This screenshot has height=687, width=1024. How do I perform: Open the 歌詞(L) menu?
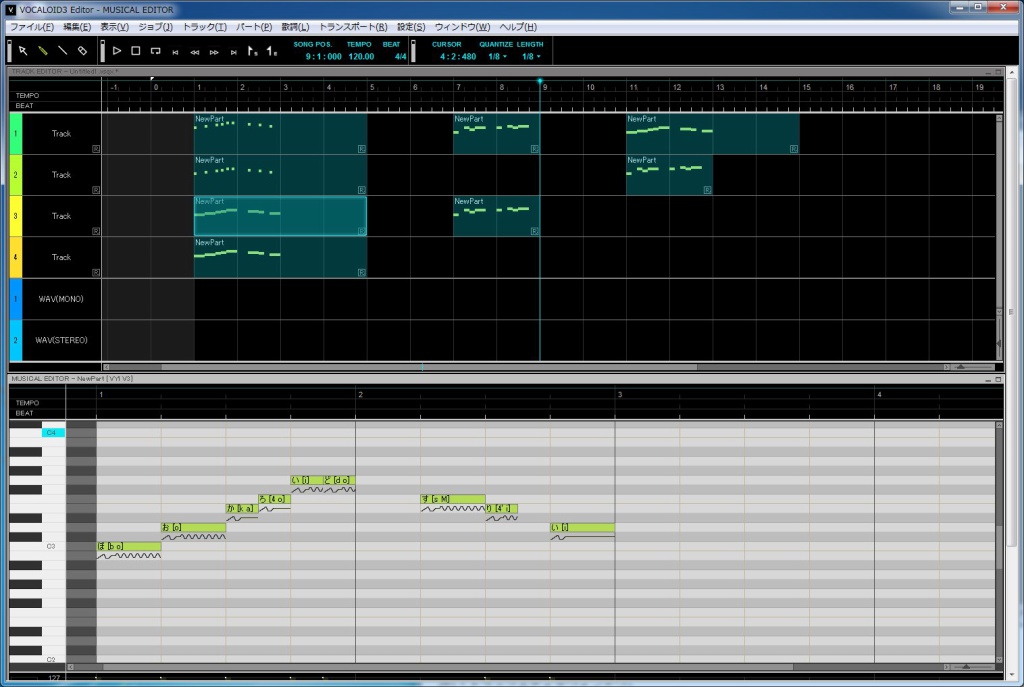[x=295, y=27]
